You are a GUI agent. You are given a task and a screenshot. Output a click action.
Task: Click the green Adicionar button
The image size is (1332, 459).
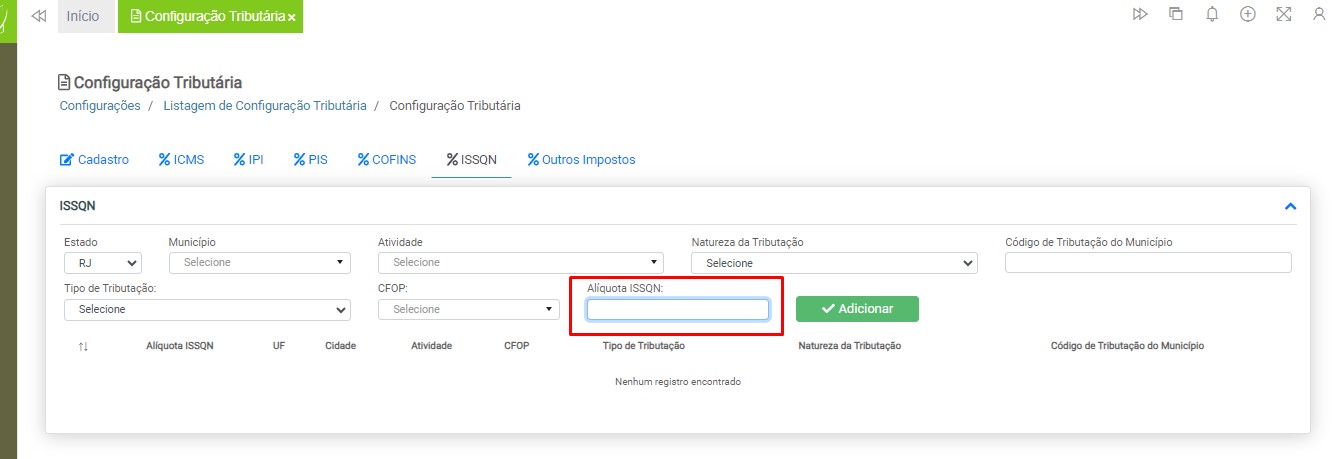click(x=857, y=309)
